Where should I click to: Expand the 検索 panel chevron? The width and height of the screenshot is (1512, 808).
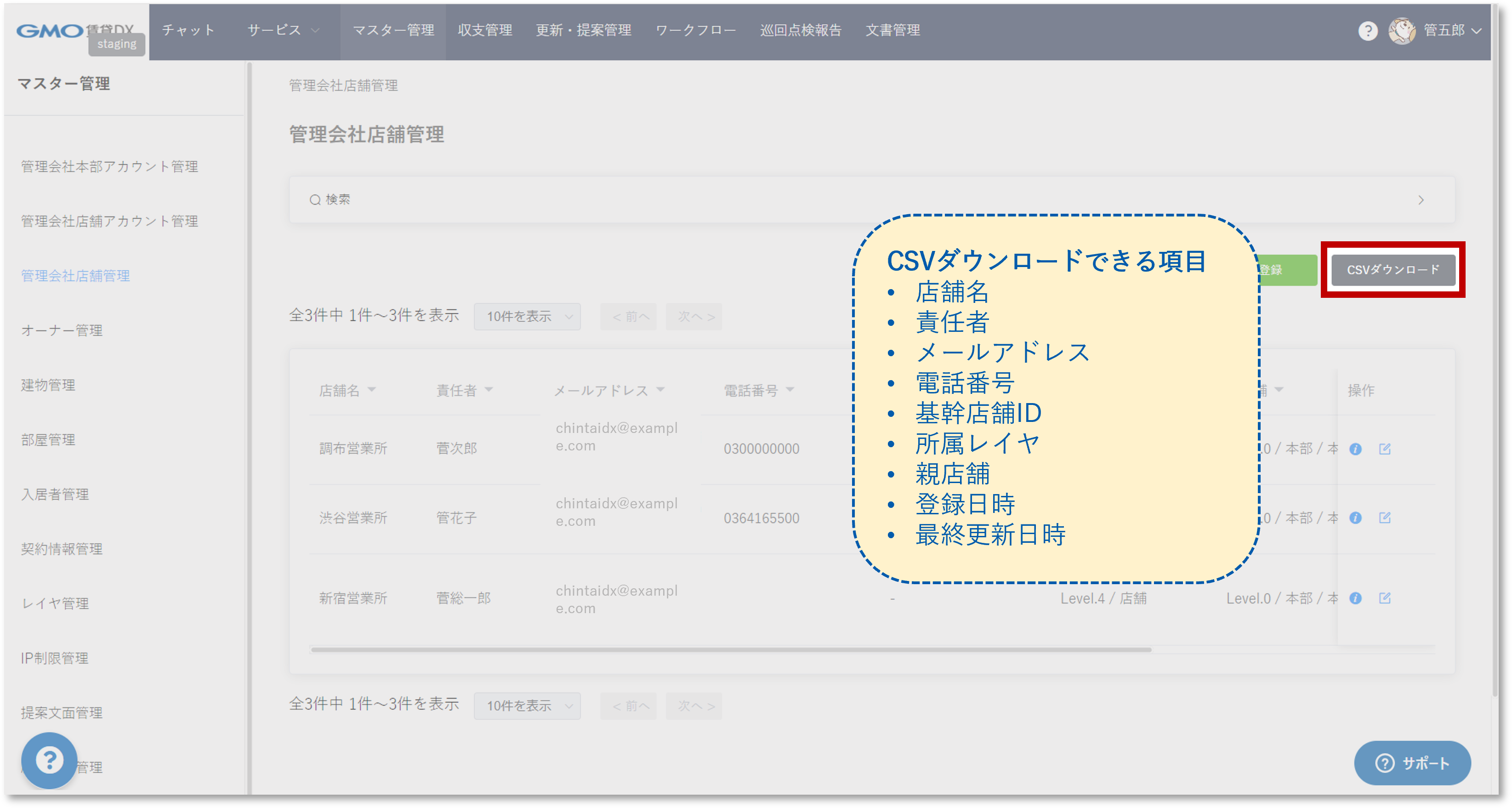1421,200
